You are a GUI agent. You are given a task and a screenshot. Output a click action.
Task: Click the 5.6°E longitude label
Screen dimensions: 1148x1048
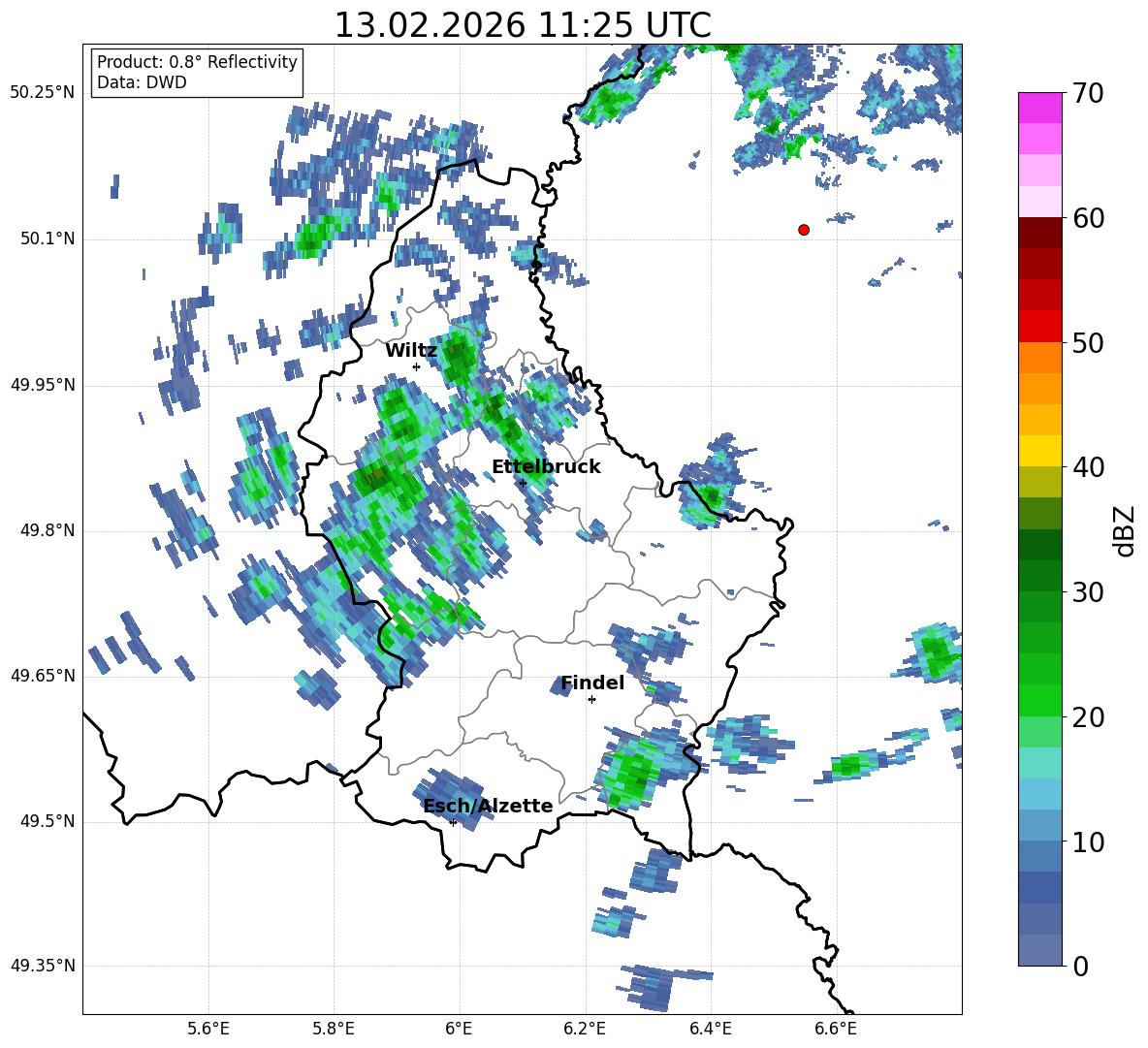[208, 1029]
